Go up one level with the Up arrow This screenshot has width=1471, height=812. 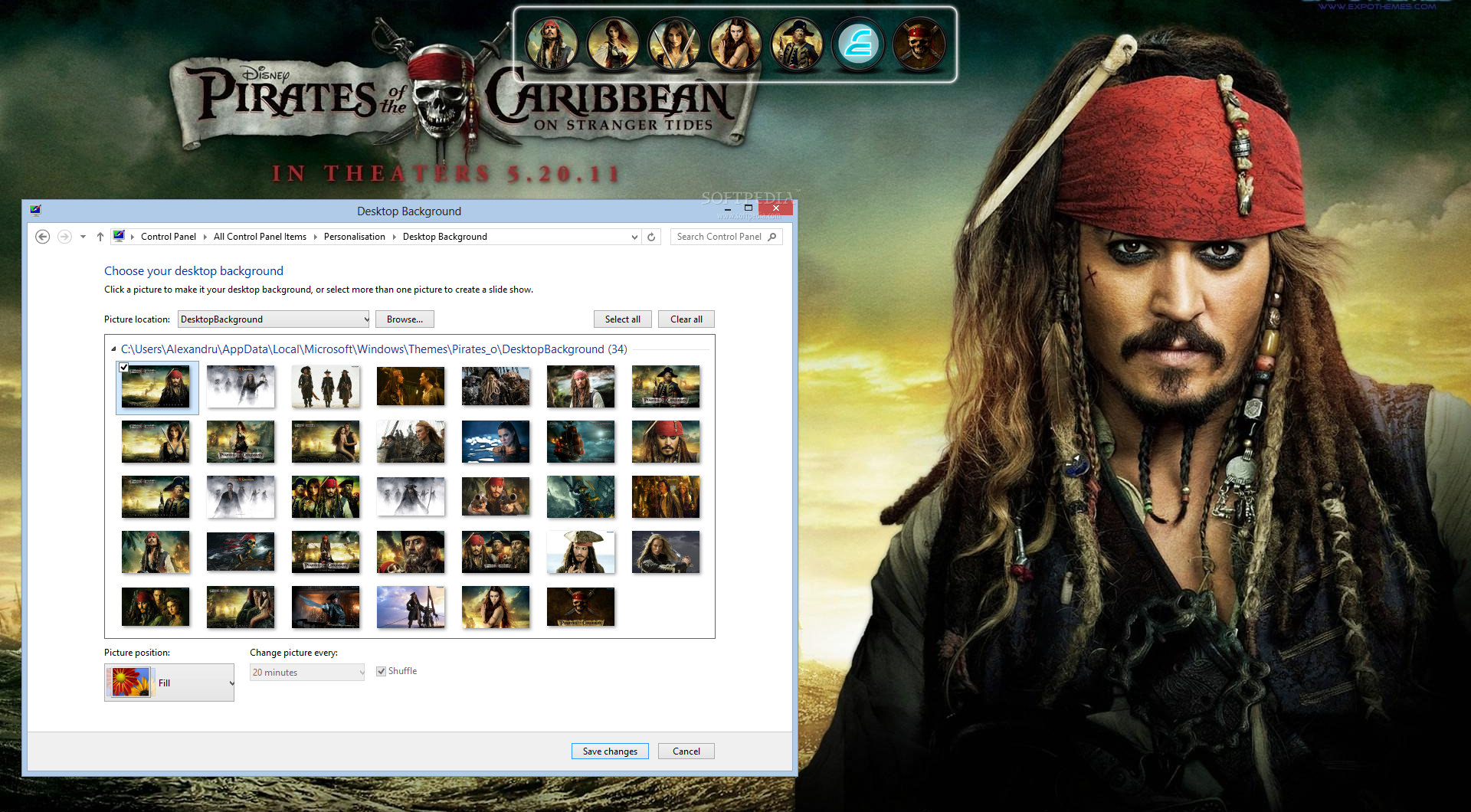100,237
